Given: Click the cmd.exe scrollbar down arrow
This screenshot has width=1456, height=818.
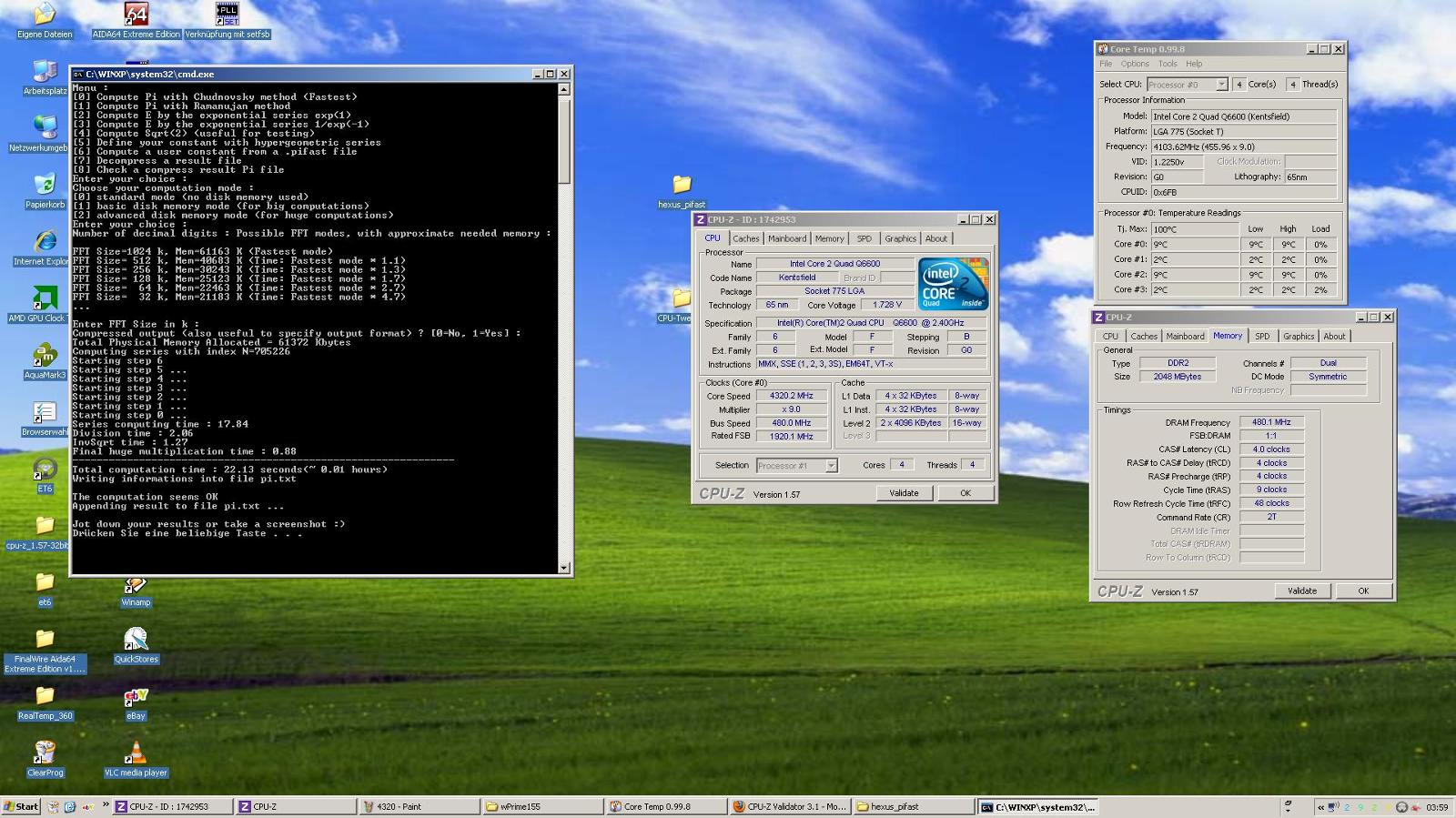Looking at the screenshot, I should [564, 568].
